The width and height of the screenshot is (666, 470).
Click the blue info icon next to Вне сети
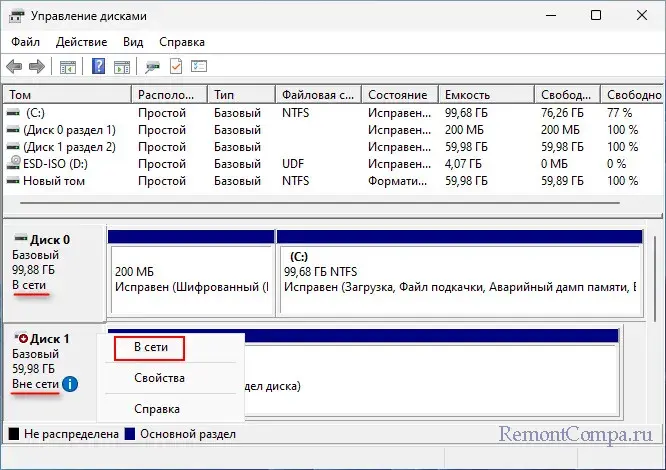click(69, 383)
